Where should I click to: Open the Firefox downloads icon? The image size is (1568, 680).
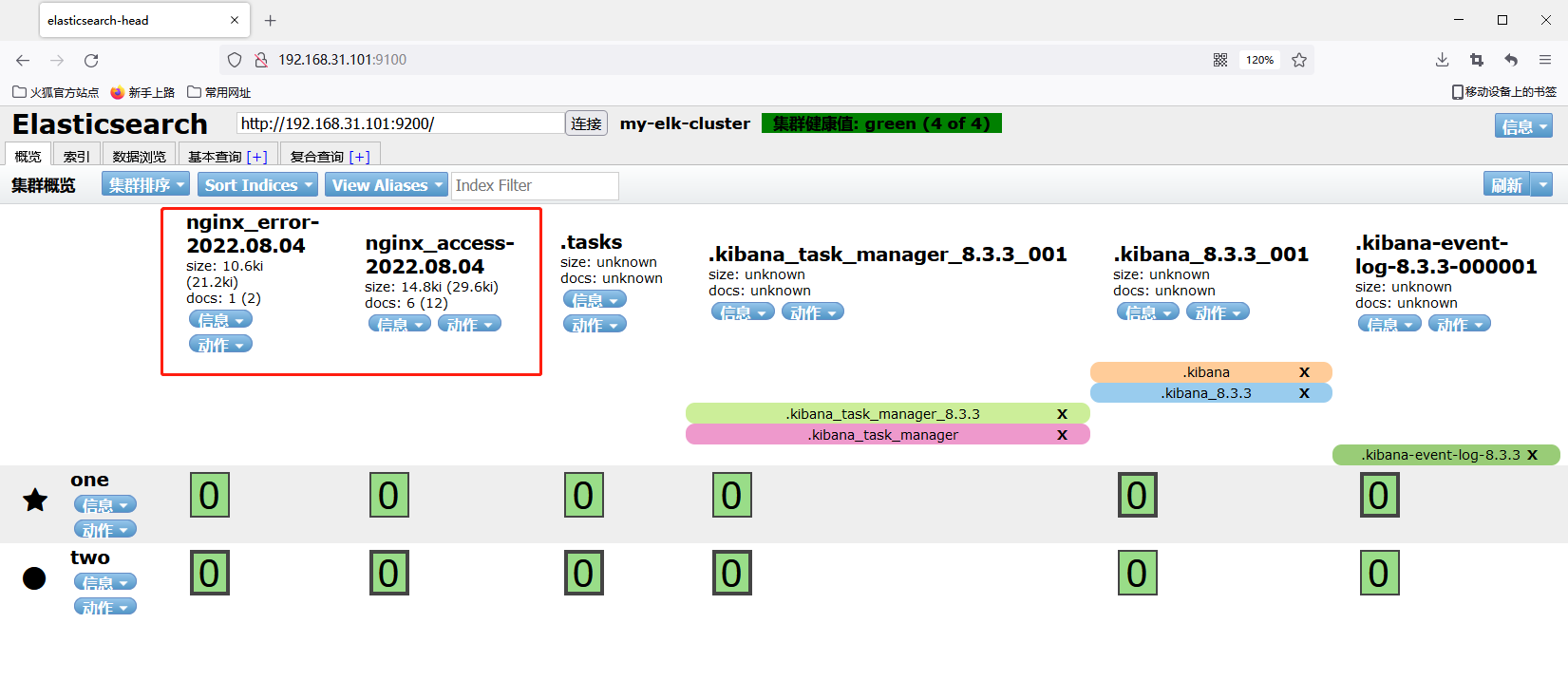click(1442, 60)
